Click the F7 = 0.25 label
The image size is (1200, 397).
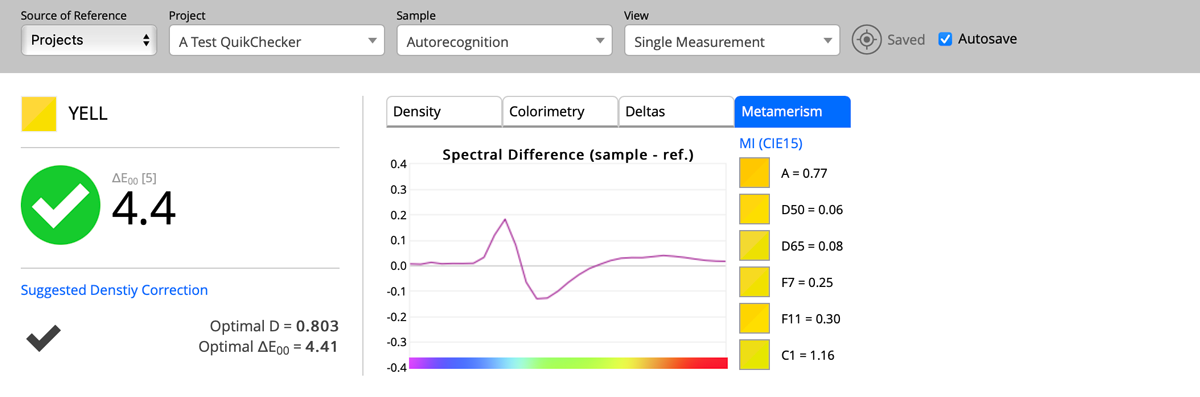click(x=807, y=283)
